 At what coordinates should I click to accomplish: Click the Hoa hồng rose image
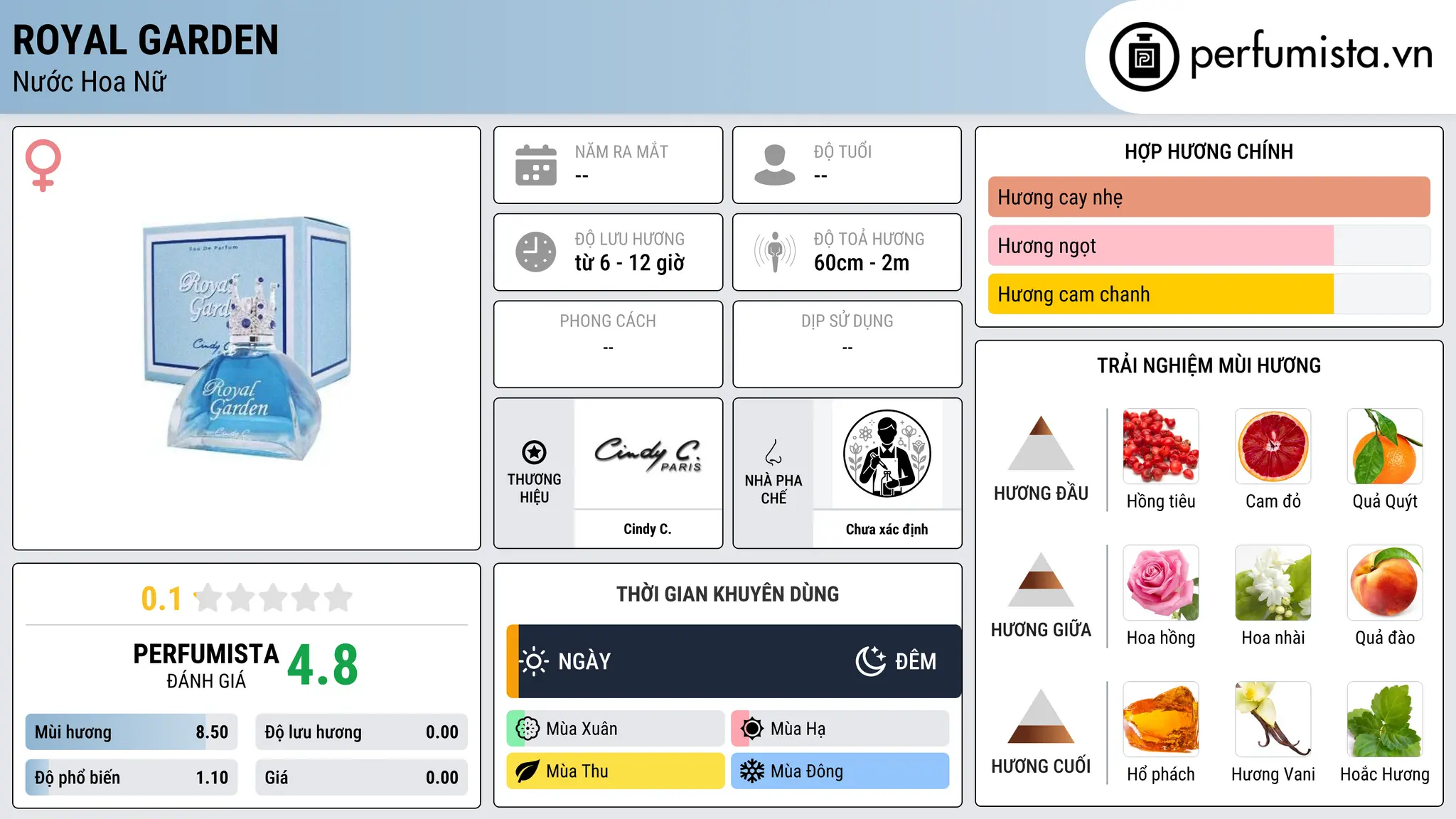click(1161, 583)
